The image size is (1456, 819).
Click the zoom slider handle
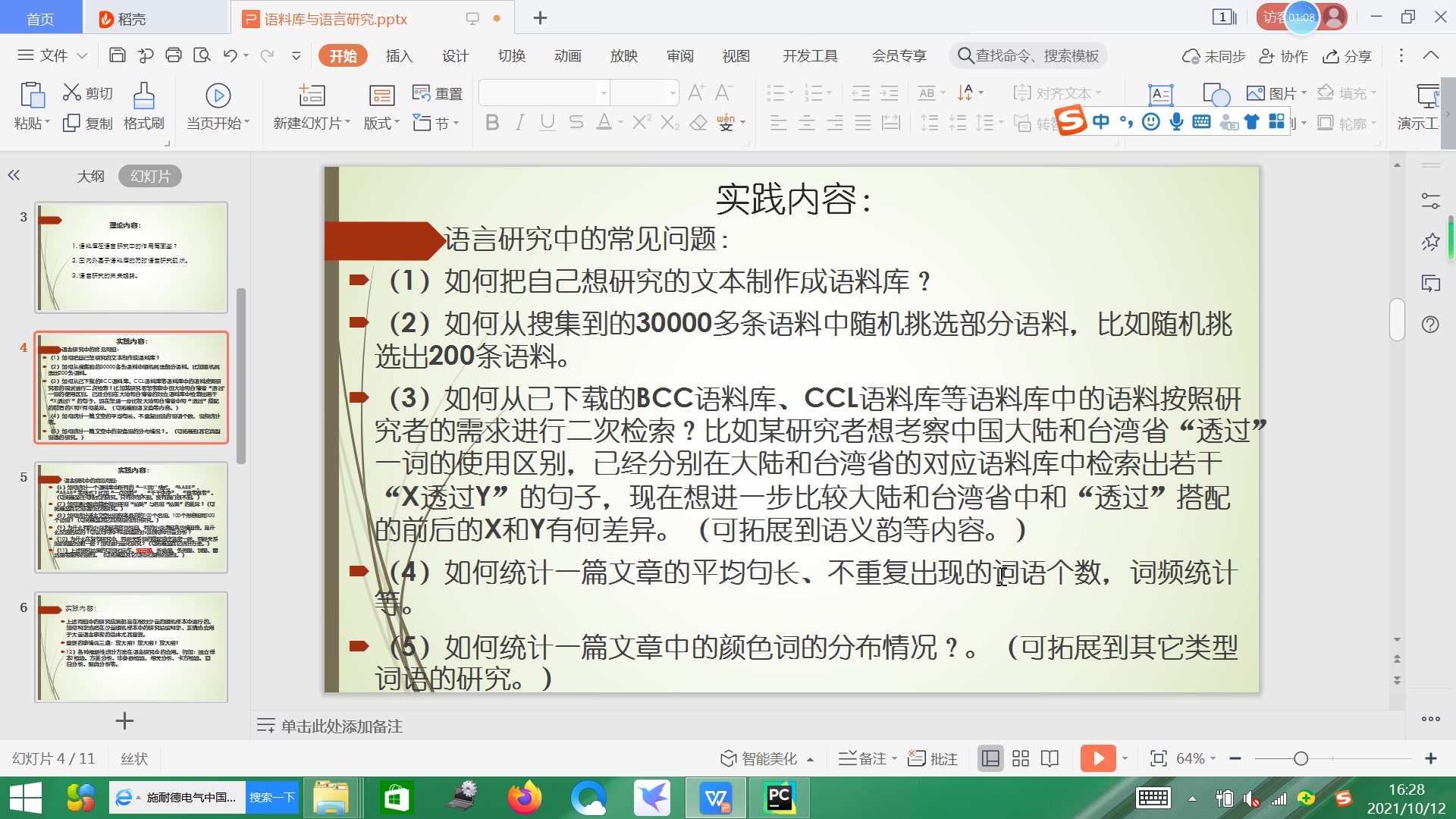click(1301, 758)
